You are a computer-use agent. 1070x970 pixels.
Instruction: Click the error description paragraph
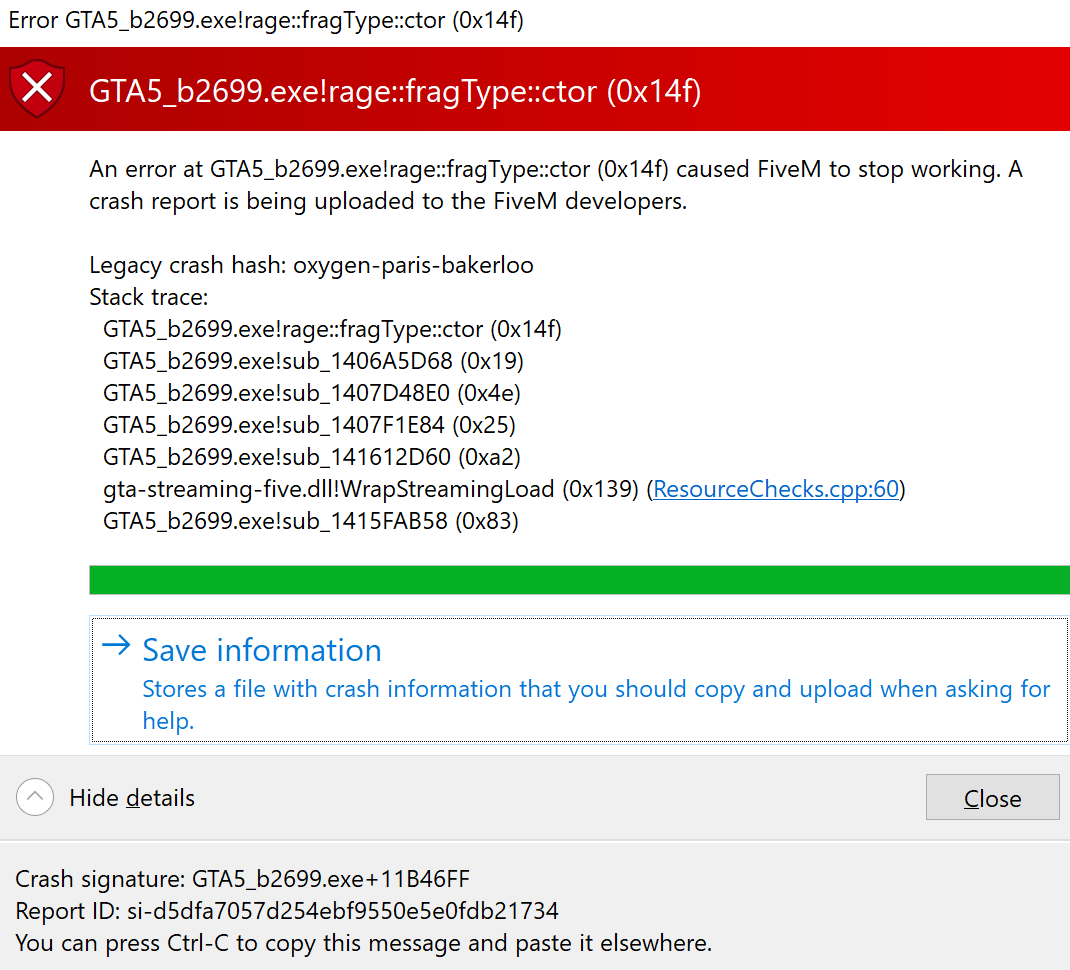tap(556, 185)
